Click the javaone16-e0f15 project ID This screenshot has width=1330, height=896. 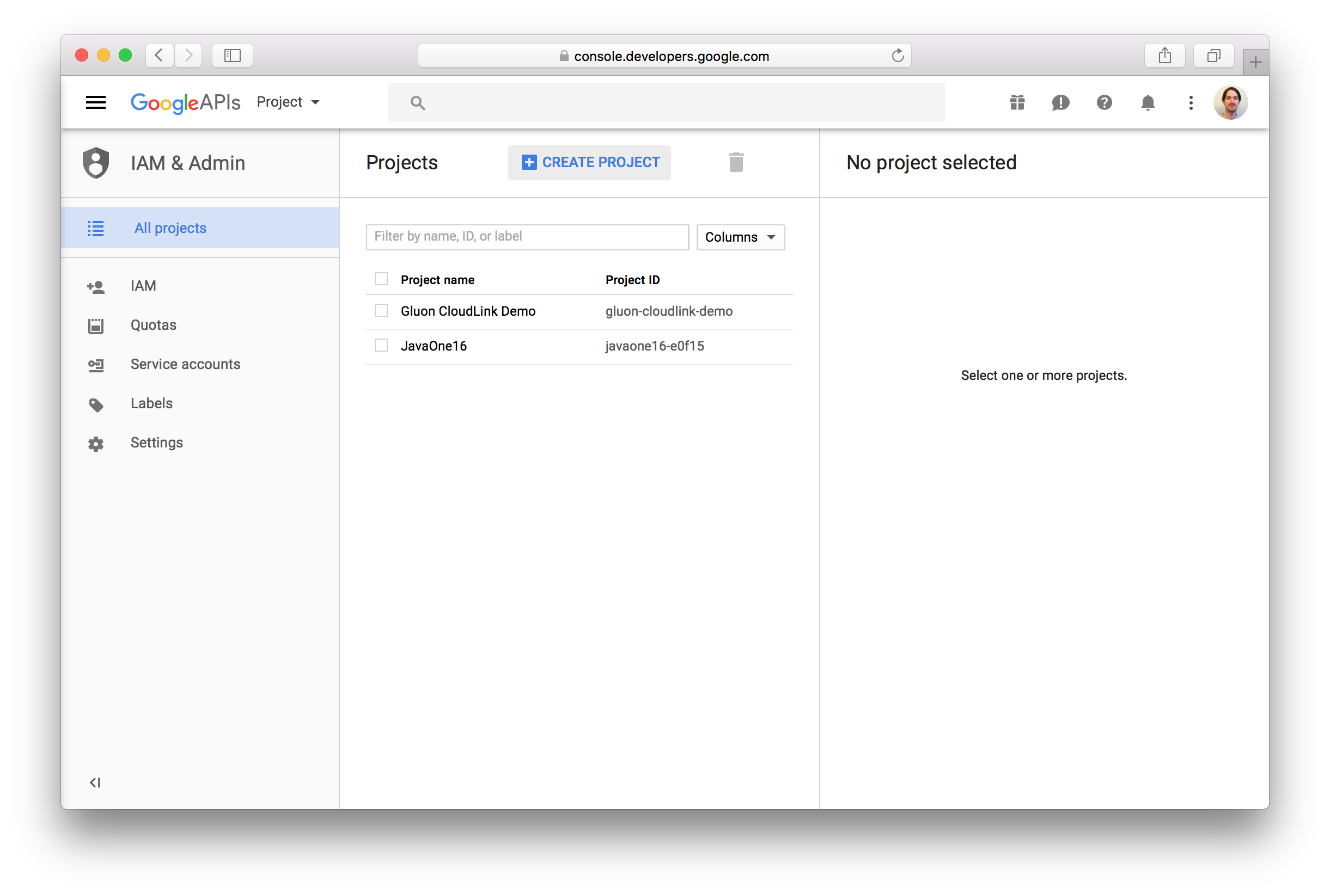click(x=655, y=346)
